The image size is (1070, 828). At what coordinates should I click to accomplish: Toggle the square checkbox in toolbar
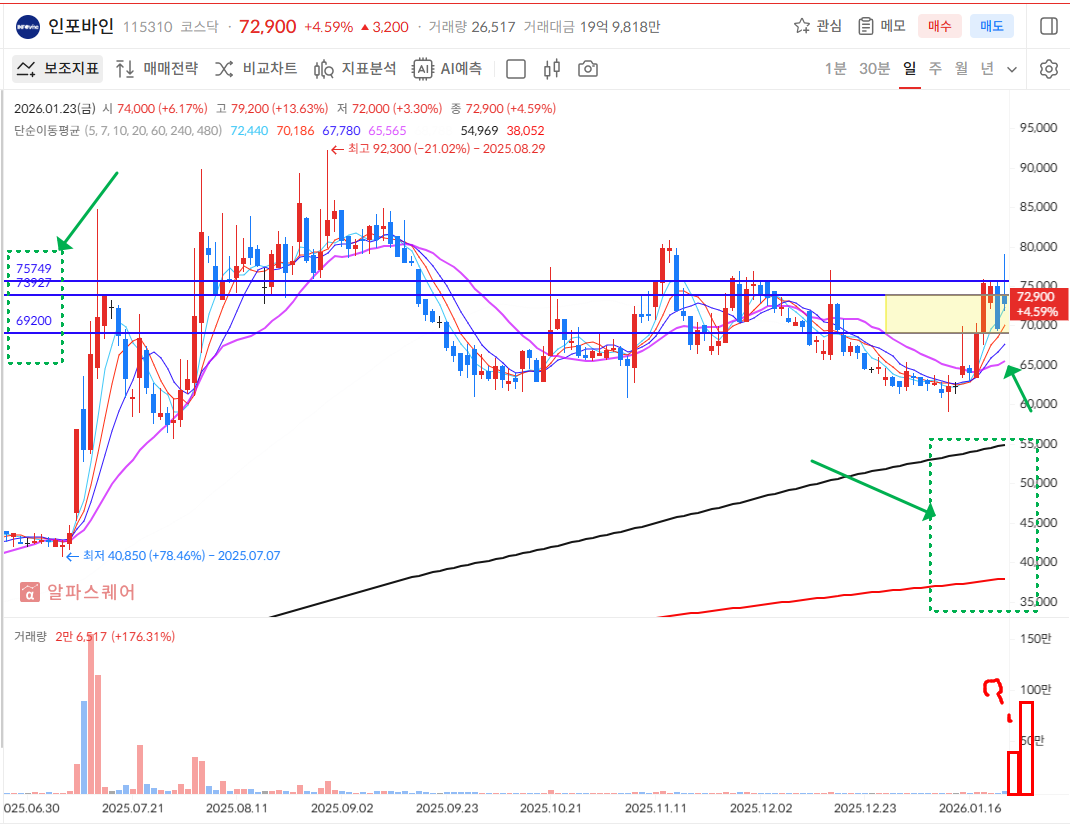(x=516, y=69)
